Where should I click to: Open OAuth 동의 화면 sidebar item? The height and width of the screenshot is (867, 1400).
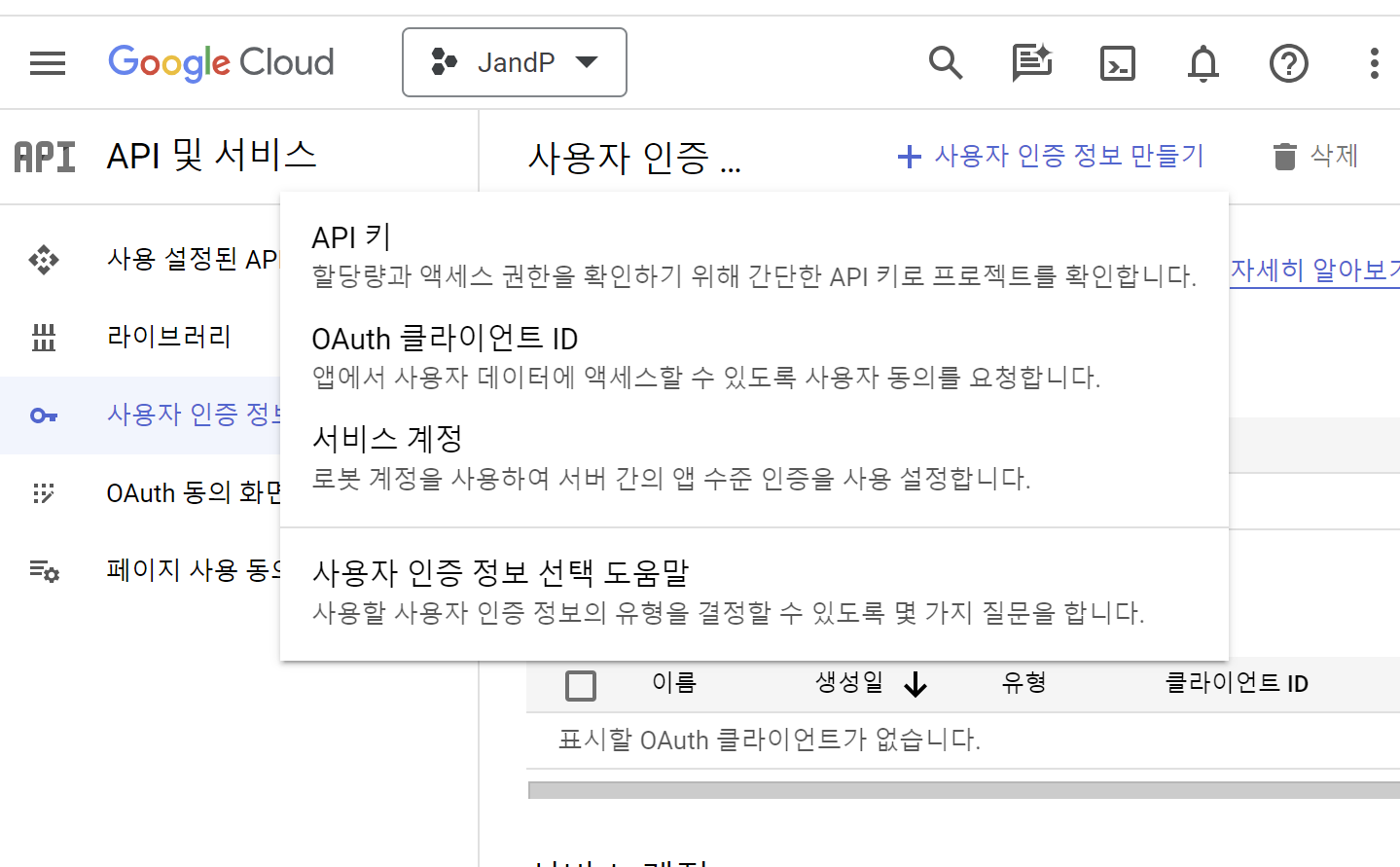[x=140, y=493]
